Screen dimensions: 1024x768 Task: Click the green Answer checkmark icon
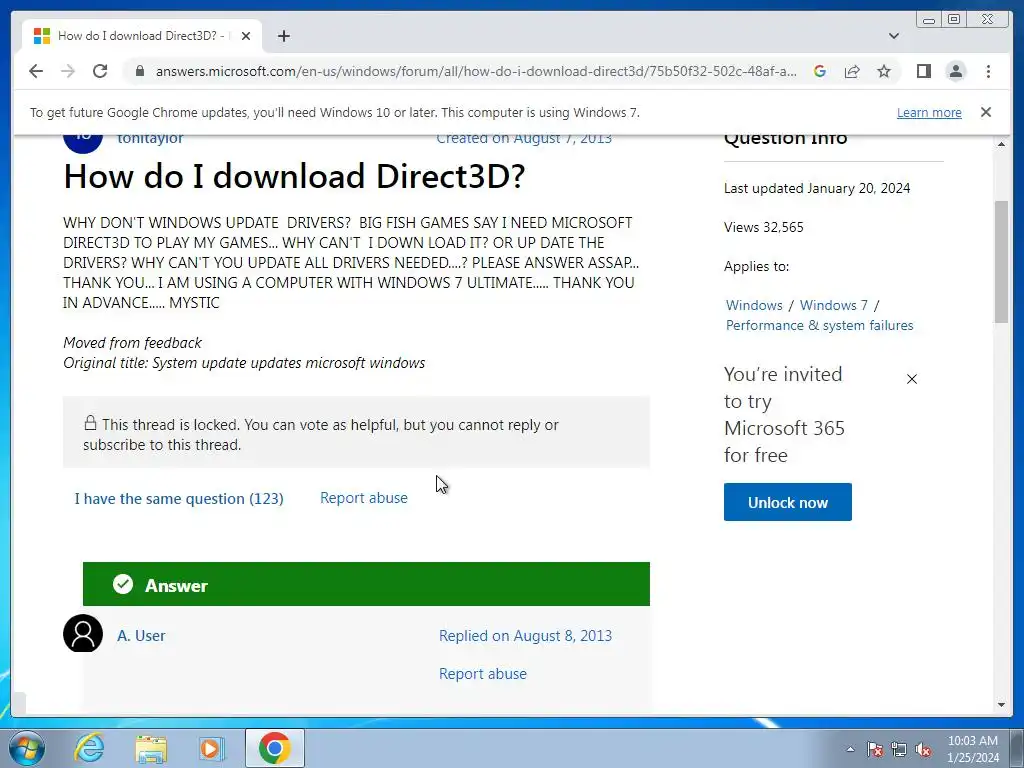coord(123,584)
